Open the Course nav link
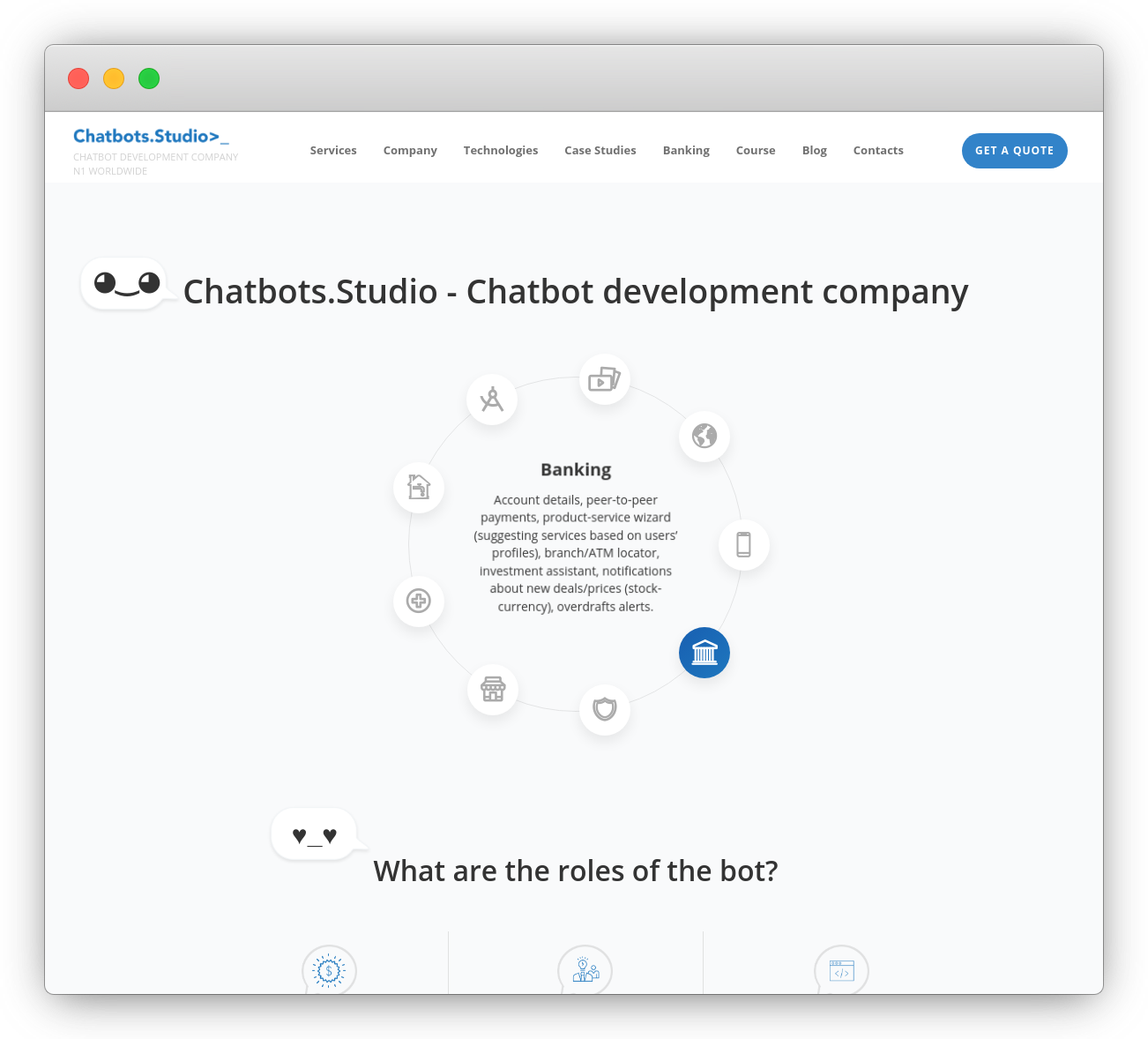The width and height of the screenshot is (1148, 1039). (x=756, y=151)
